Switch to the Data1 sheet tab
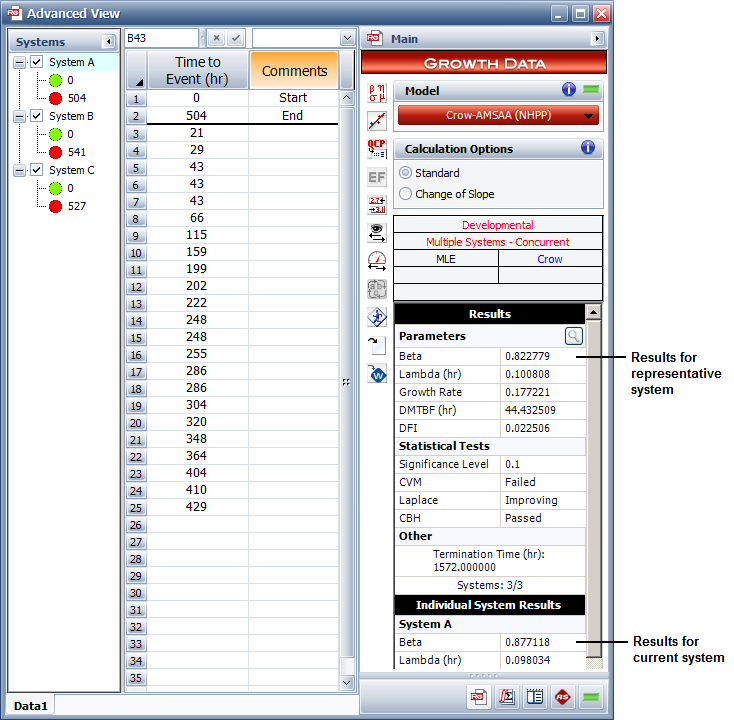Screen dimensions: 734x720 31,705
